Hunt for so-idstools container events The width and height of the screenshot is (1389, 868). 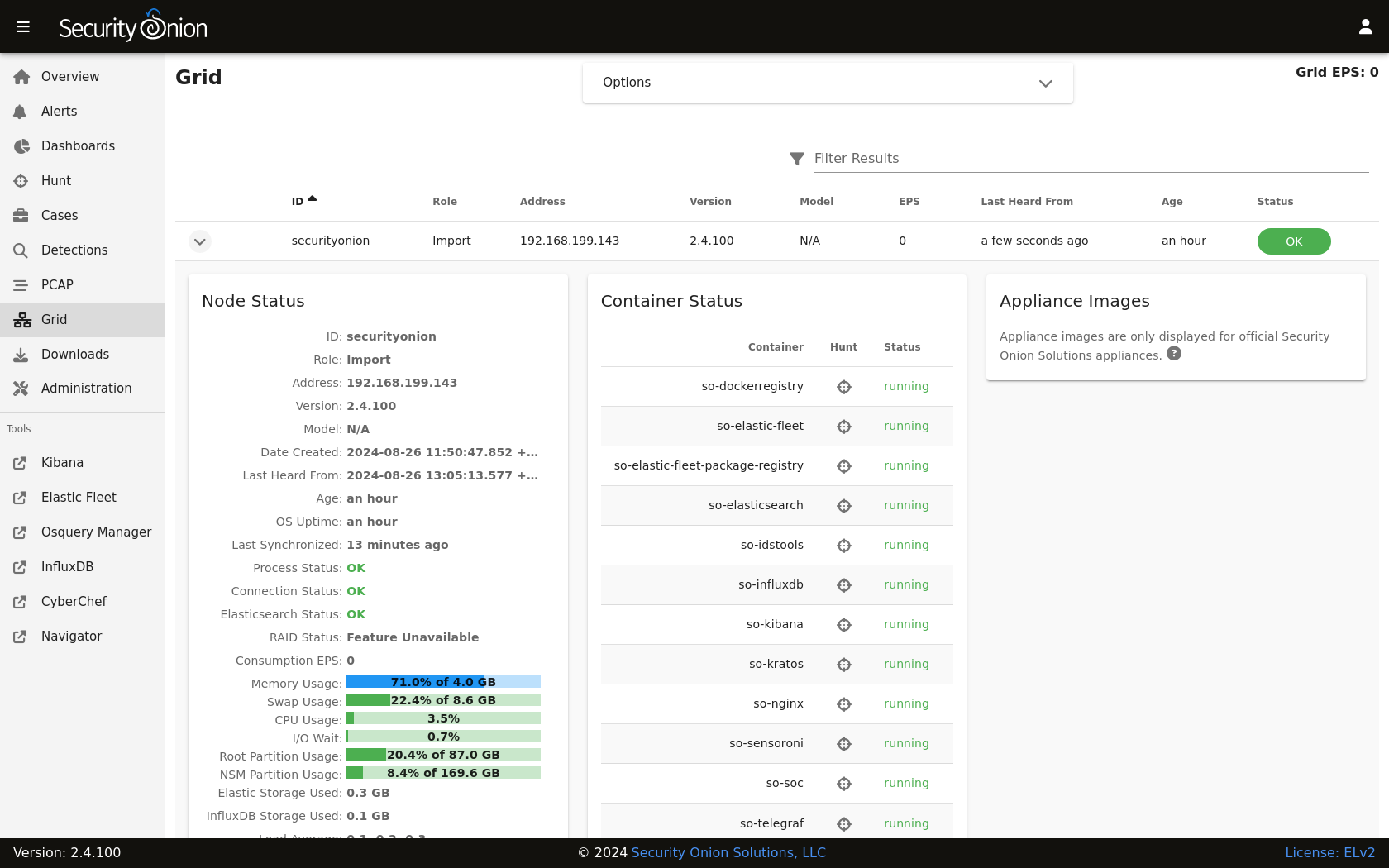[x=844, y=546]
